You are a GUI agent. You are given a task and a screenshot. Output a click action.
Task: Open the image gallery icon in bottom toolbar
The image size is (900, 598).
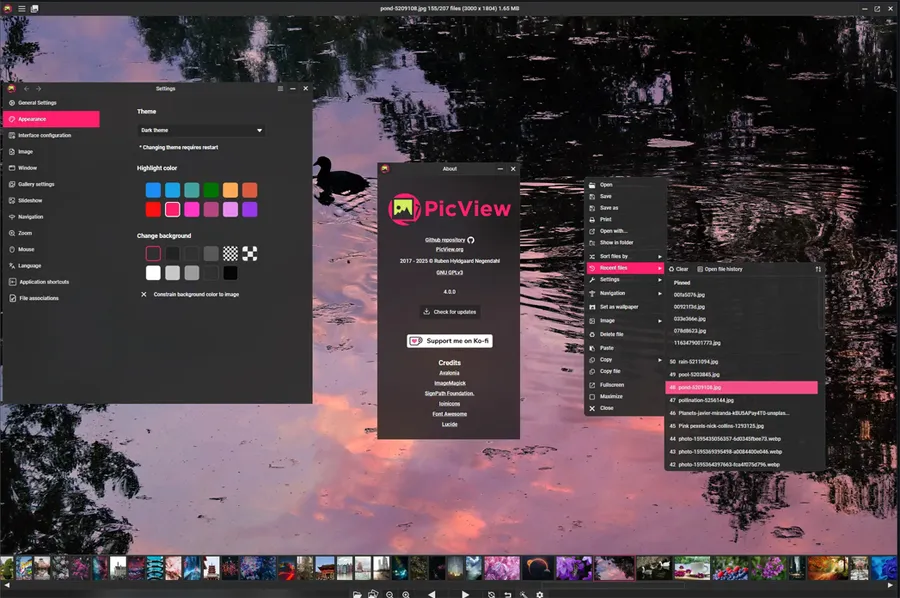click(373, 594)
